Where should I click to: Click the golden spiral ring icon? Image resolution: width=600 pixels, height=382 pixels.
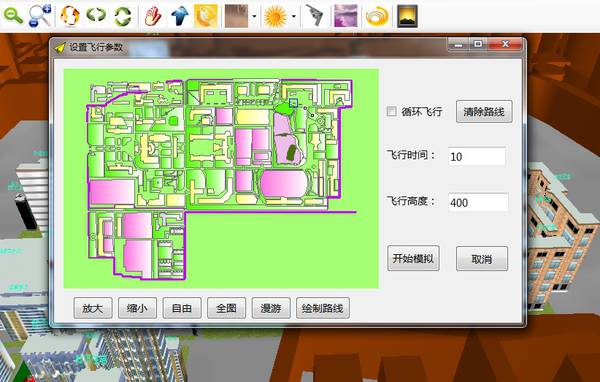tap(377, 16)
